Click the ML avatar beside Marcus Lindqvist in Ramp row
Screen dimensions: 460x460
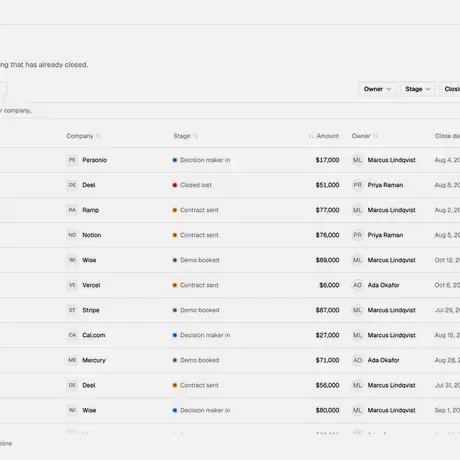click(357, 210)
